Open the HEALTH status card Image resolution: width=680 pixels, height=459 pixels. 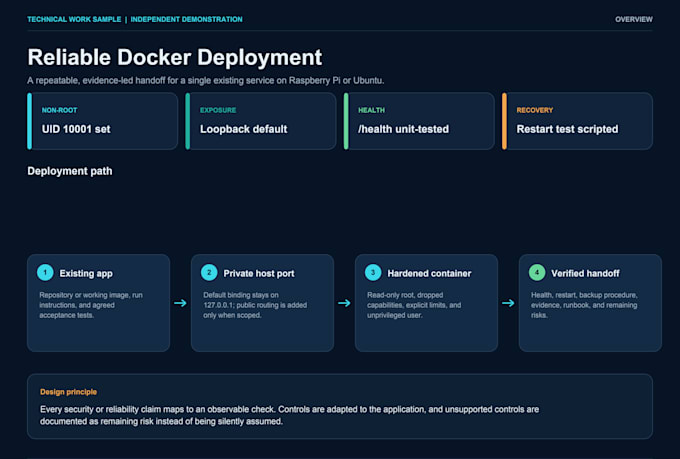(x=419, y=121)
